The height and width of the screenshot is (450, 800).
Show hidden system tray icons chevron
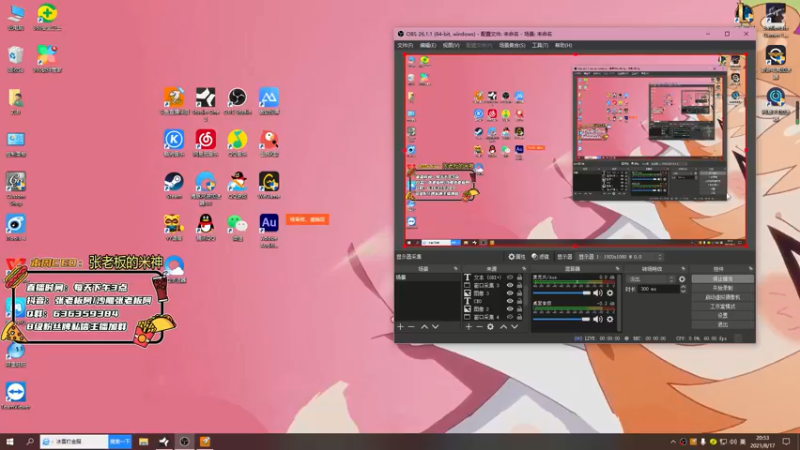tap(673, 442)
